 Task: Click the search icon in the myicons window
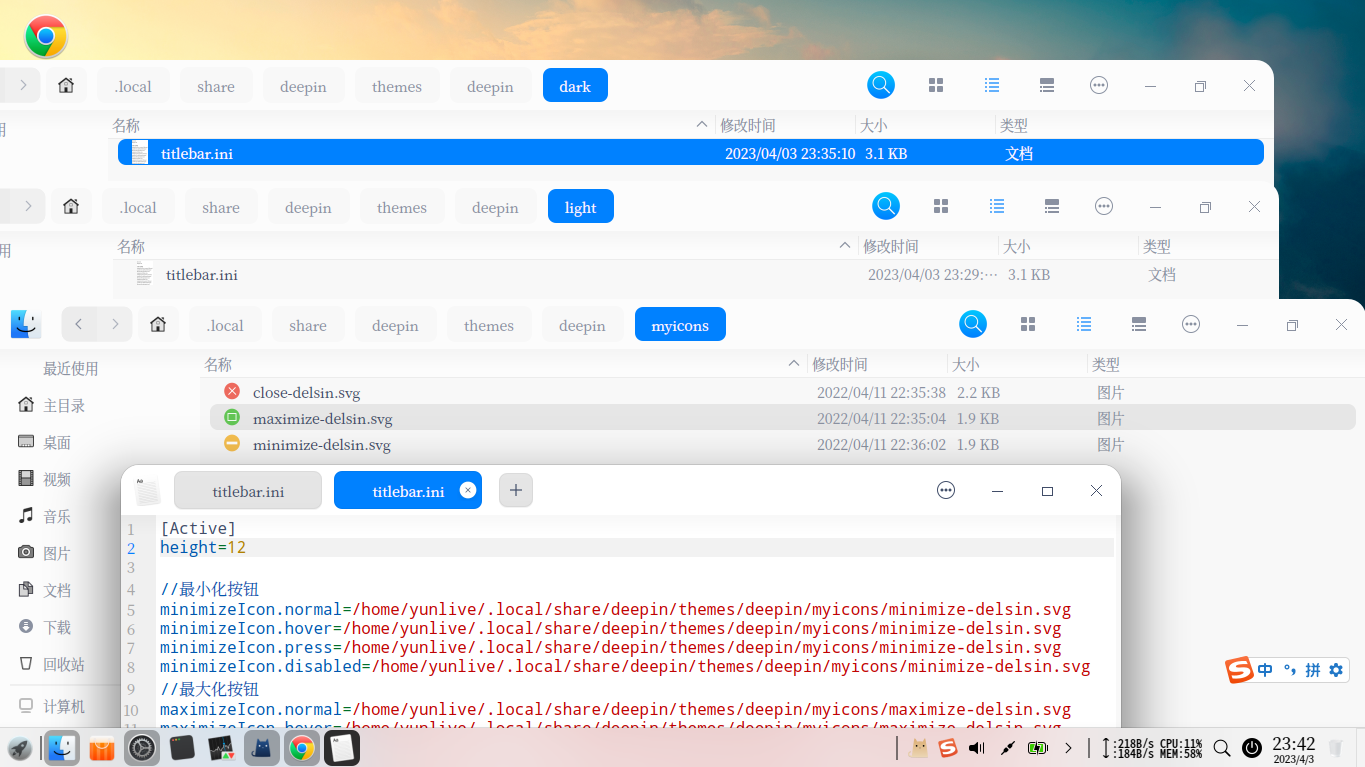973,324
